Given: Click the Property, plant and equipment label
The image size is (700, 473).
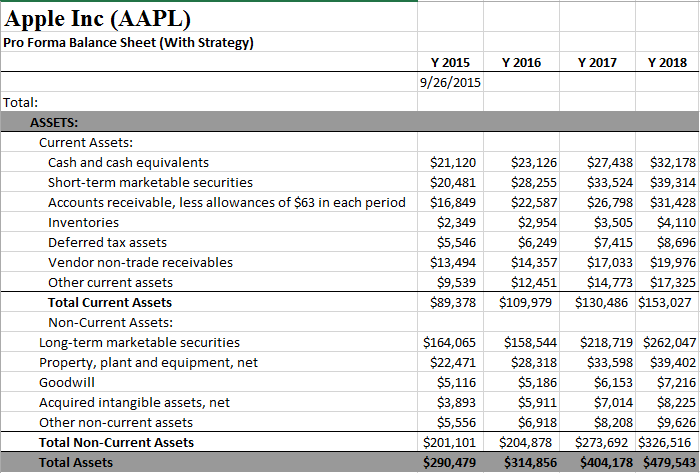Looking at the screenshot, I should [148, 362].
